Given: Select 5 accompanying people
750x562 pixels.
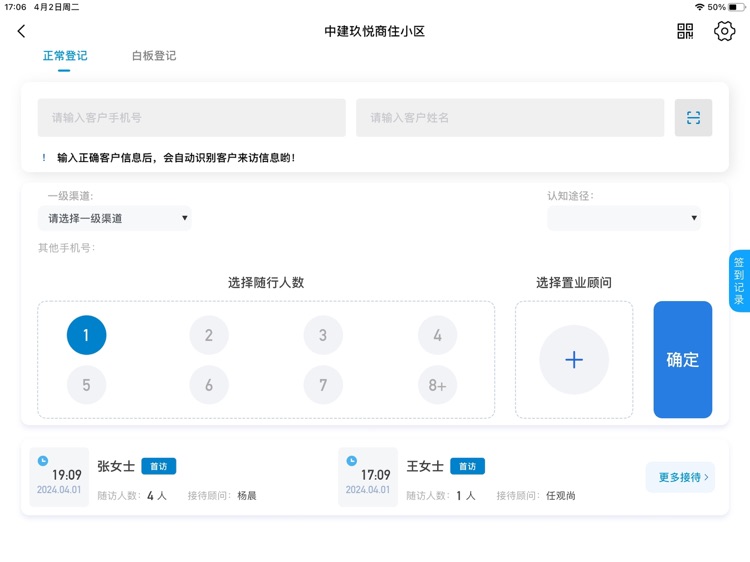Looking at the screenshot, I should click(x=86, y=385).
